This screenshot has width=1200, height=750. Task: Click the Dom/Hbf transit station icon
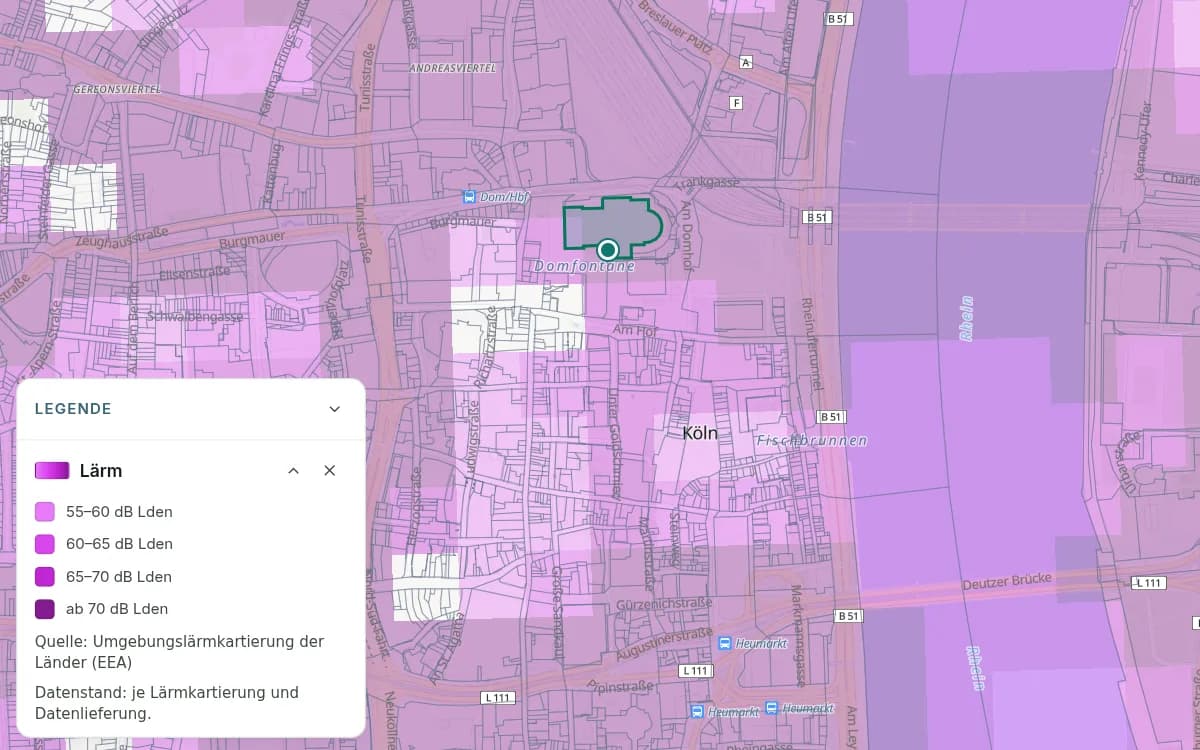(x=469, y=197)
